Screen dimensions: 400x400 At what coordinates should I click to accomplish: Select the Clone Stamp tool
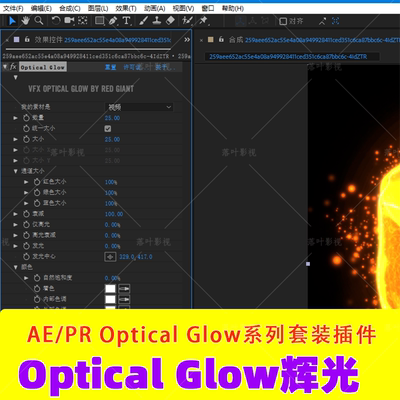point(157,21)
